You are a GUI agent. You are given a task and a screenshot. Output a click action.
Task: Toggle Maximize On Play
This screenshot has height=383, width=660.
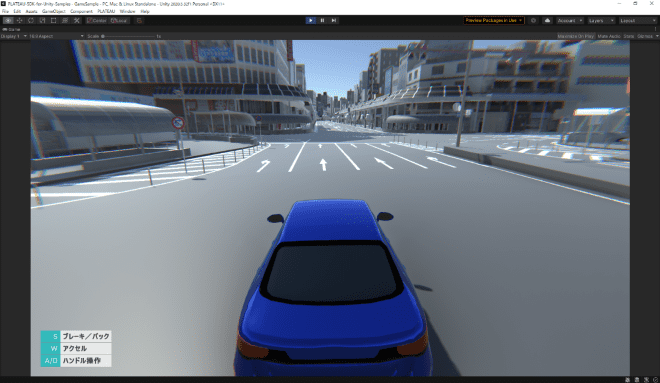click(576, 36)
